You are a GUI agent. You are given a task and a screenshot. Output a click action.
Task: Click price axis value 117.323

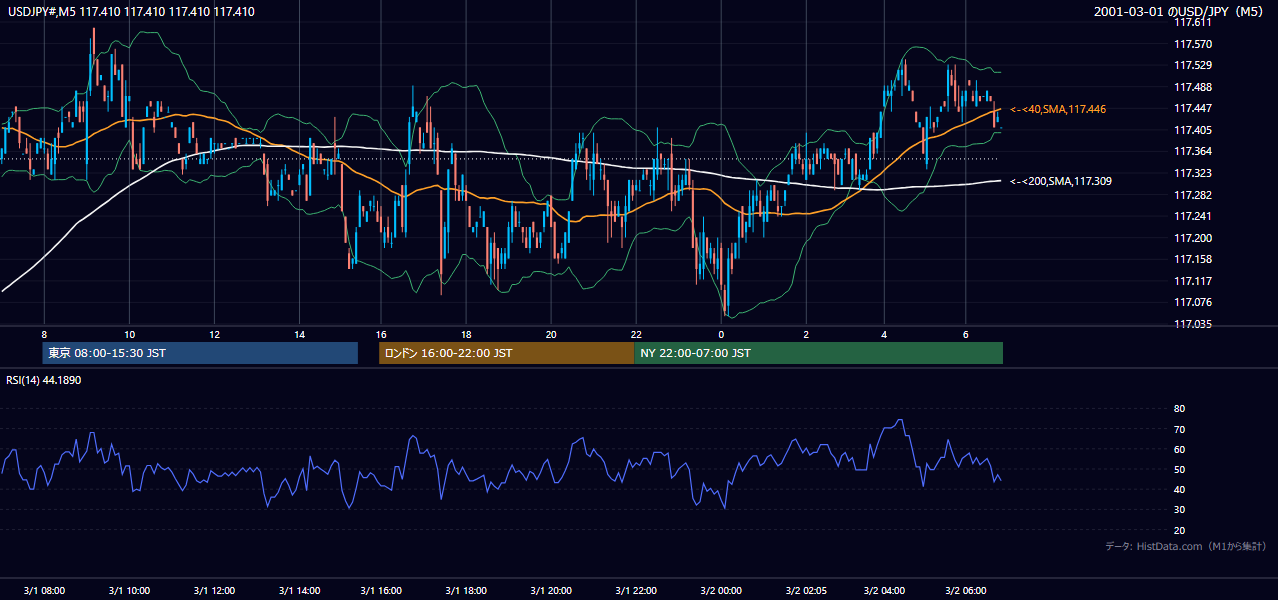point(1192,173)
